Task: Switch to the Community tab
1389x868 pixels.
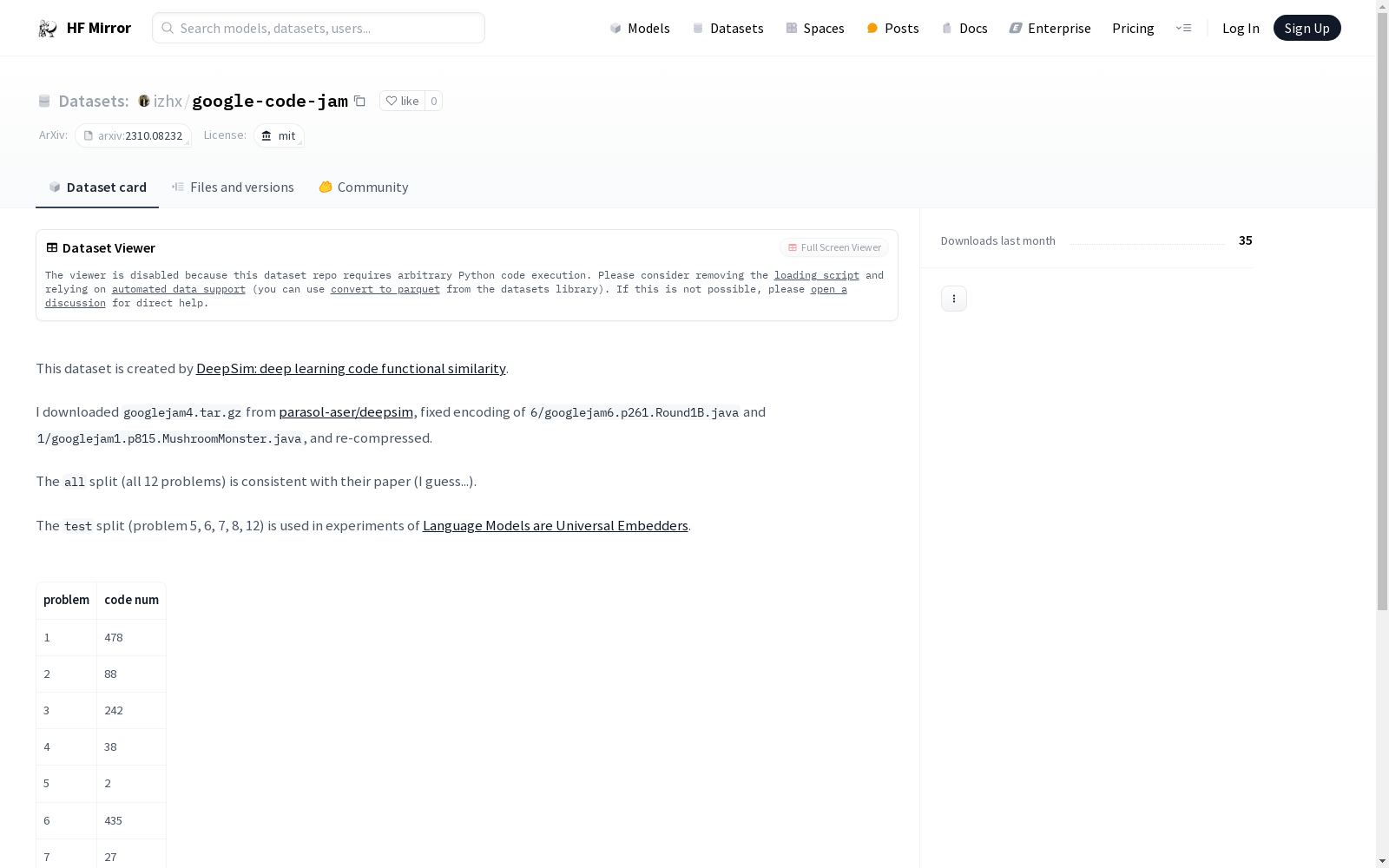Action: (363, 187)
